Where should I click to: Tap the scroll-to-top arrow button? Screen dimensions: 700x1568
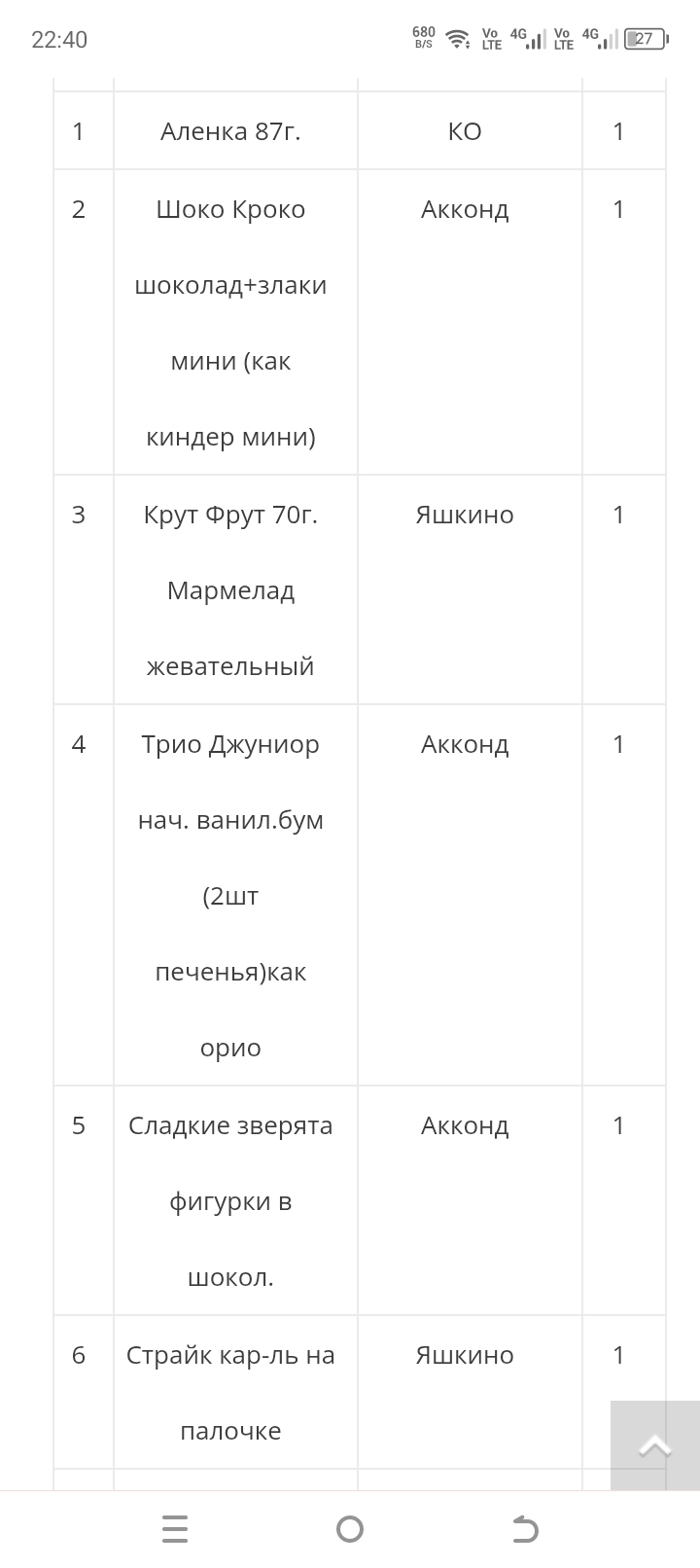pyautogui.click(x=654, y=1446)
